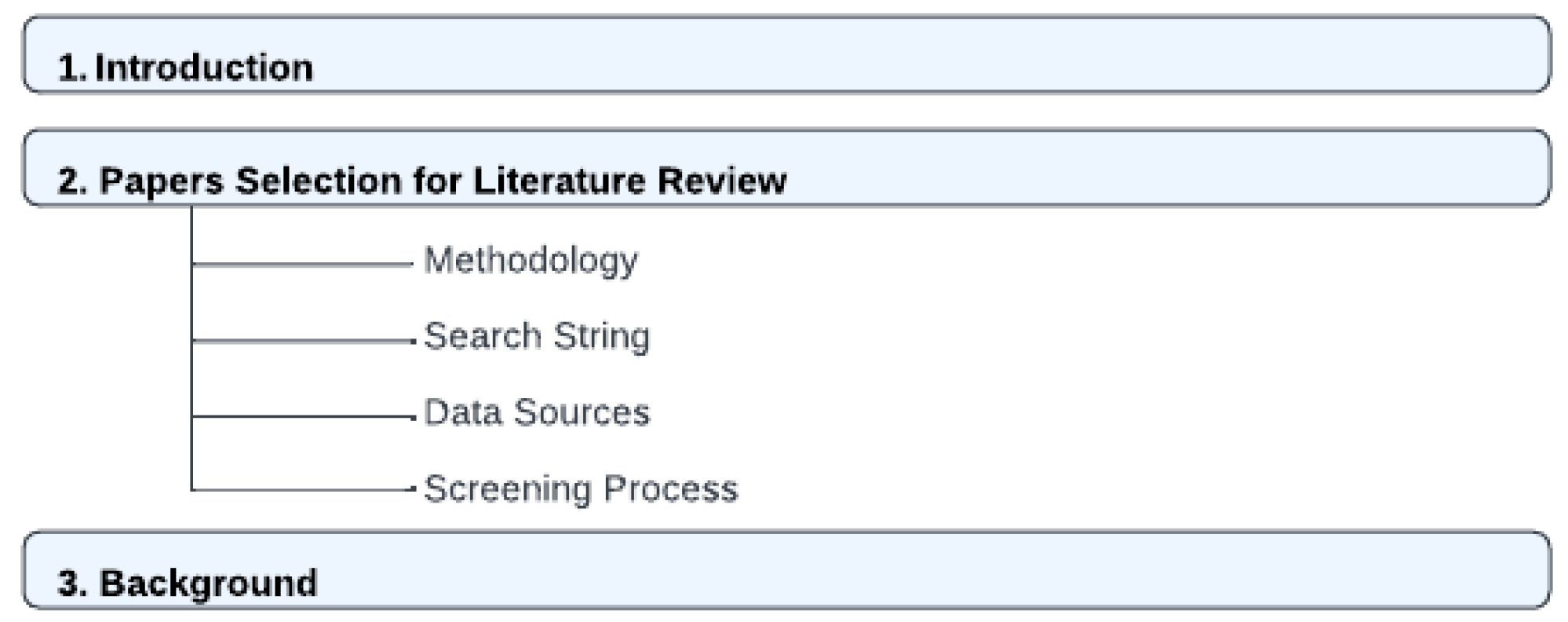Click the connector line leading to Methodology
Viewport: 1568px width, 622px height.
(302, 265)
